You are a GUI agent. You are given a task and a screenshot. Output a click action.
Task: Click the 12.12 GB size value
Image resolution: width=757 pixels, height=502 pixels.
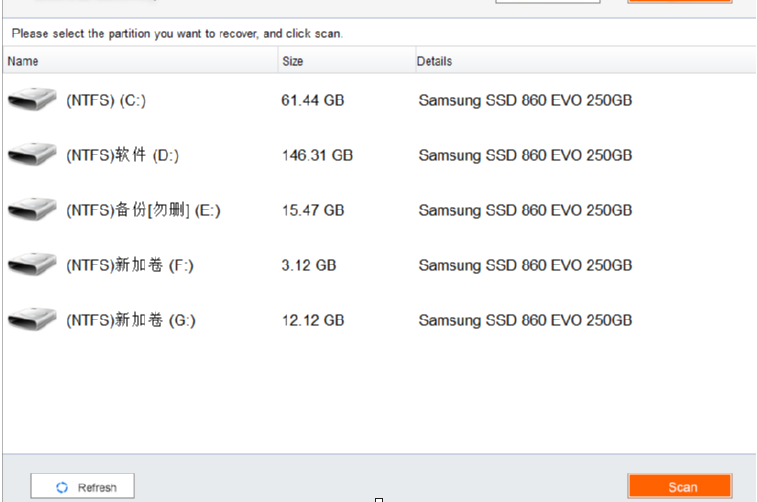313,321
